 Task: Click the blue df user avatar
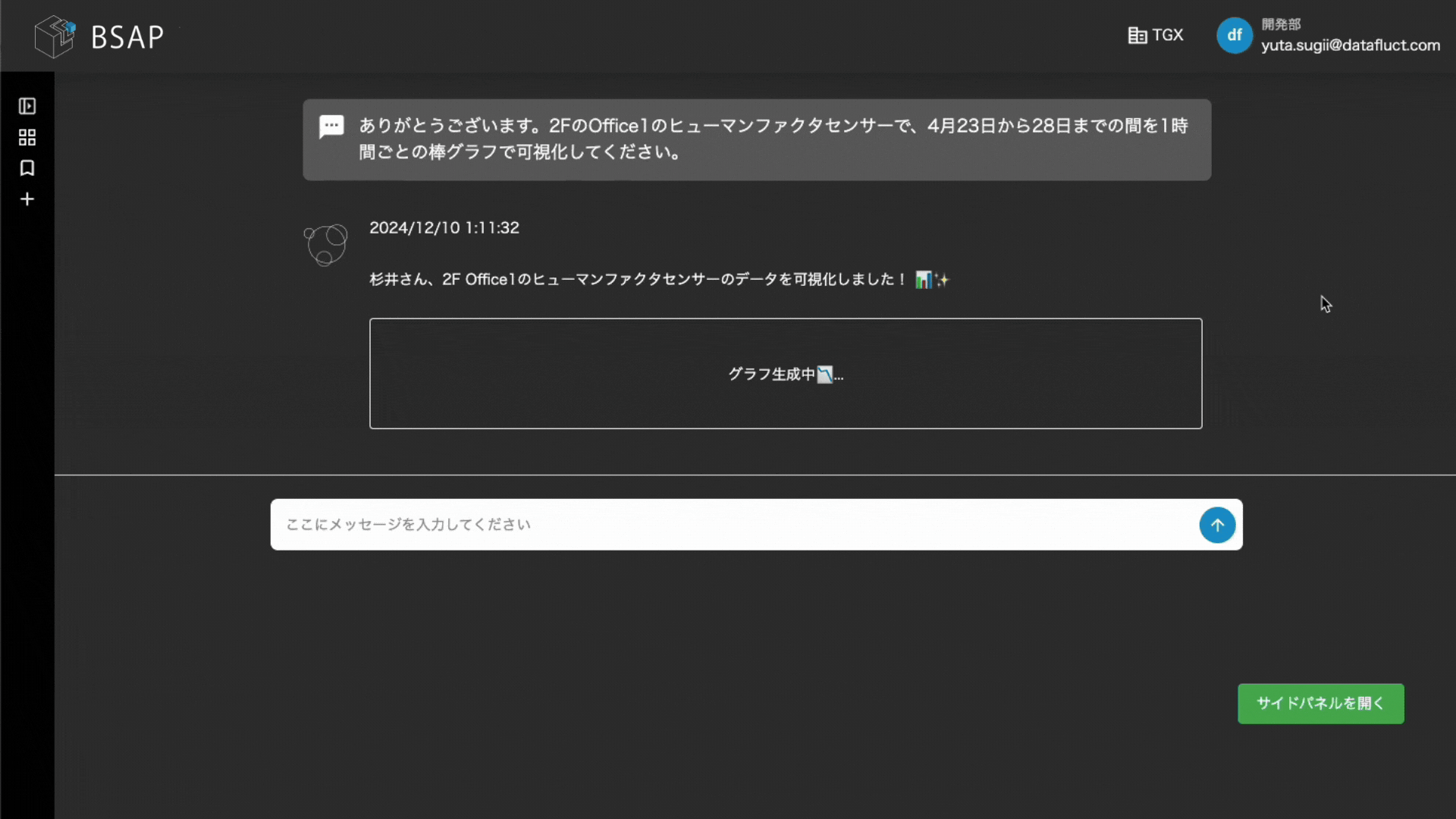tap(1234, 36)
